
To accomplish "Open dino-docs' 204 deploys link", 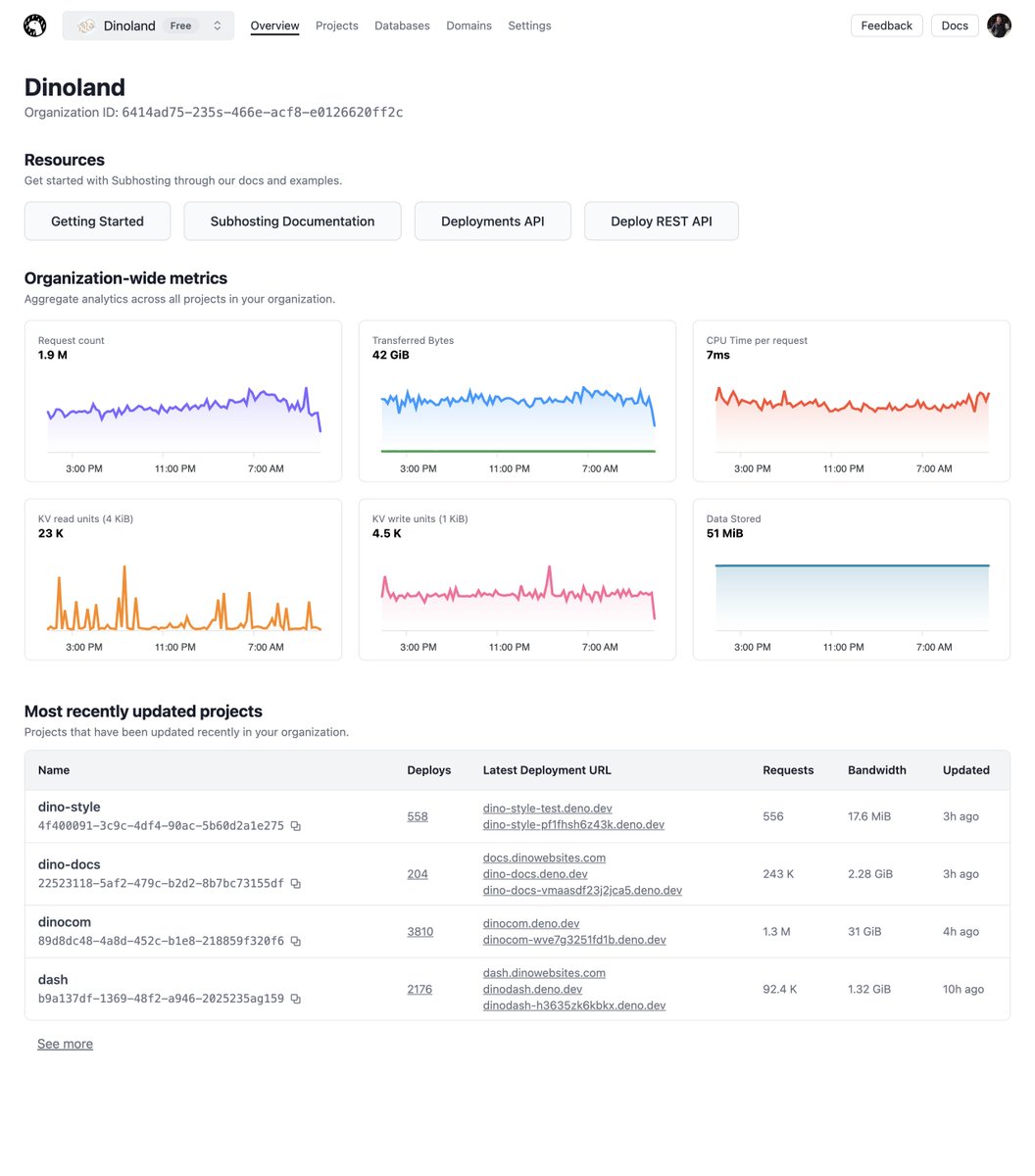I will pos(418,874).
